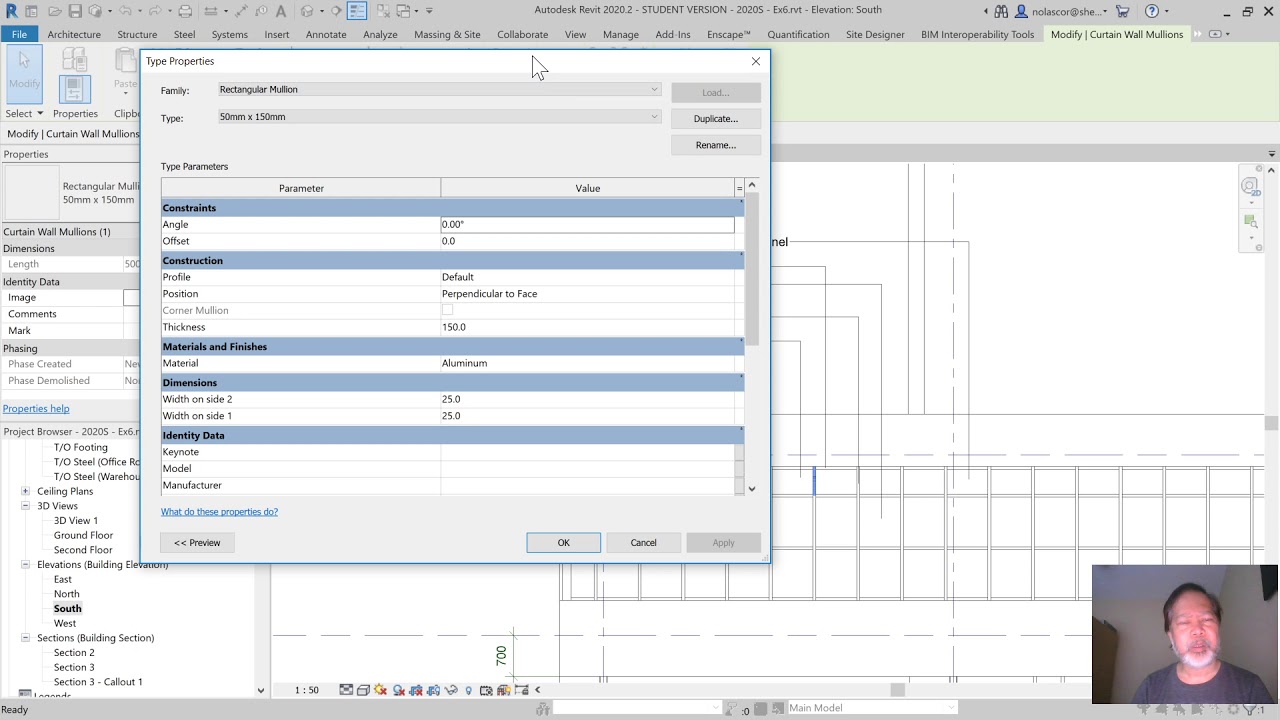Switch to the Manage ribbon tab
The image size is (1280, 720).
click(x=620, y=34)
